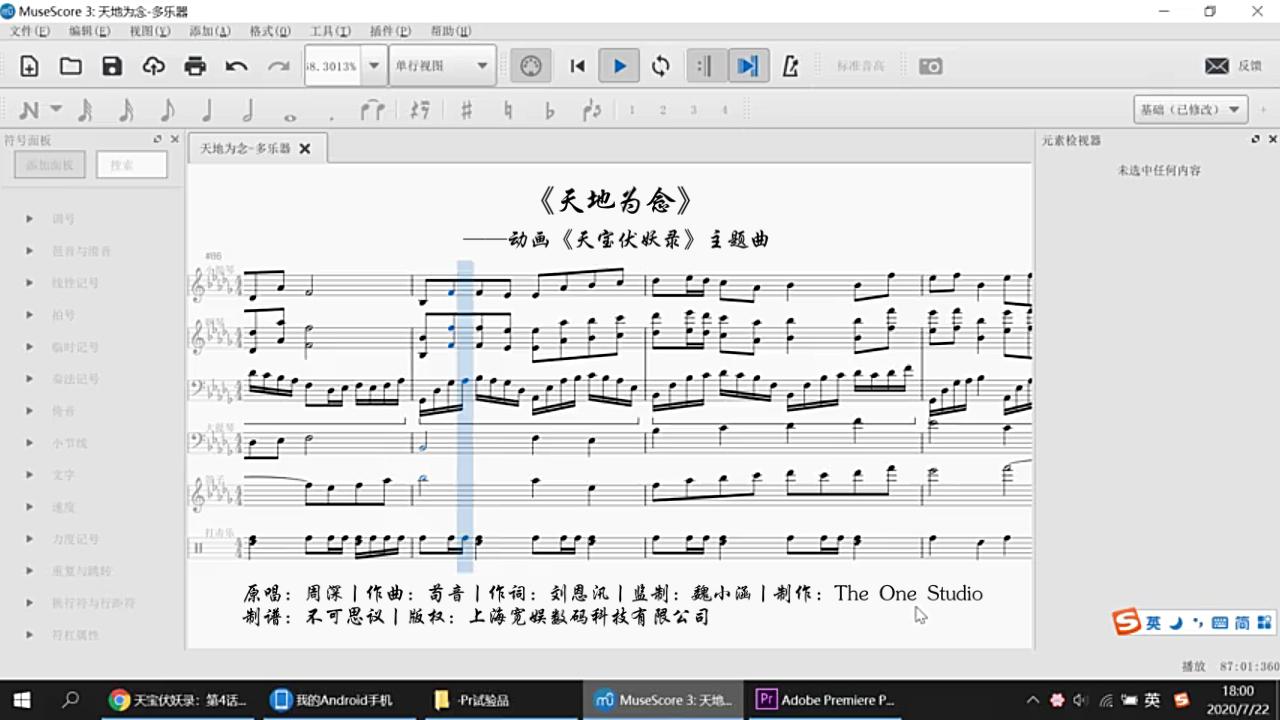Focus the 搜索 palette search field
This screenshot has height=720, width=1280.
(131, 165)
